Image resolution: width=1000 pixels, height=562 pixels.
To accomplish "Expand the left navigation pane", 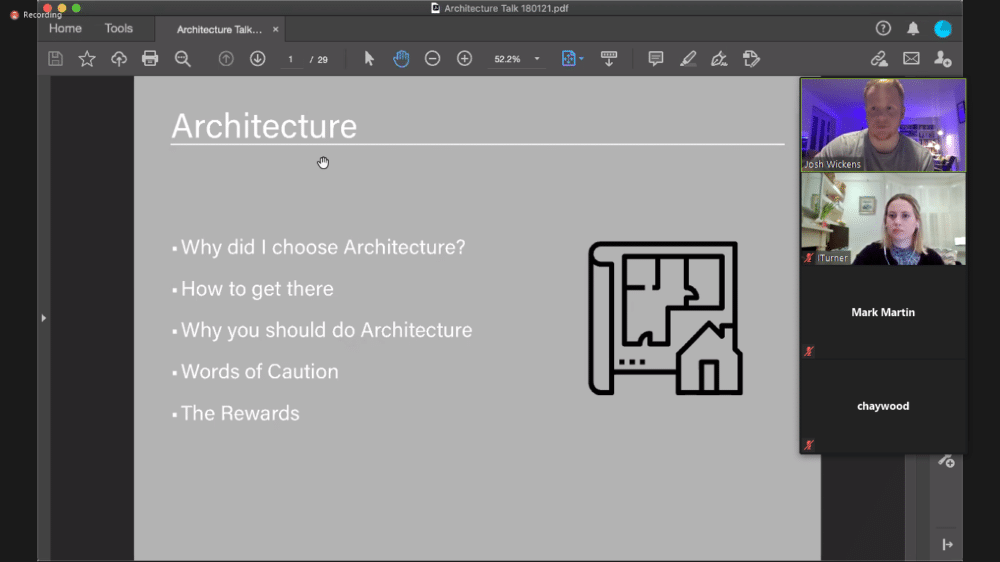I will tap(43, 318).
